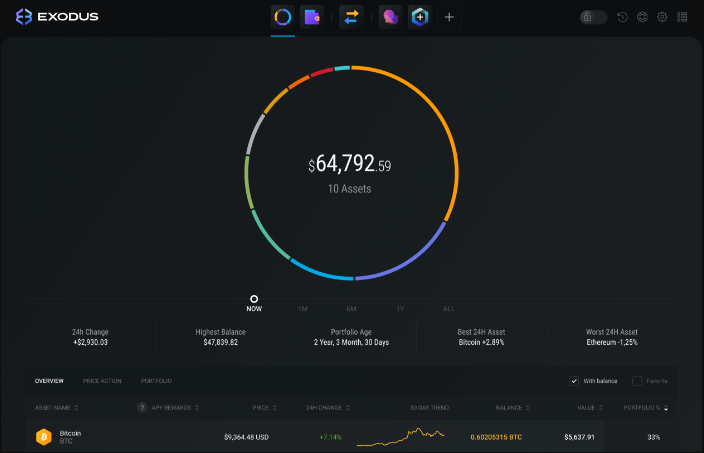Click Best 24H Asset Bitcoin +2.89%
704x453 pixels.
[x=481, y=337]
